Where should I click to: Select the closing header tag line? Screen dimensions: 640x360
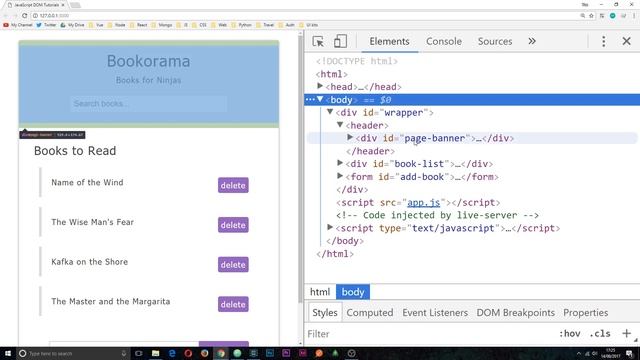pyautogui.click(x=370, y=151)
